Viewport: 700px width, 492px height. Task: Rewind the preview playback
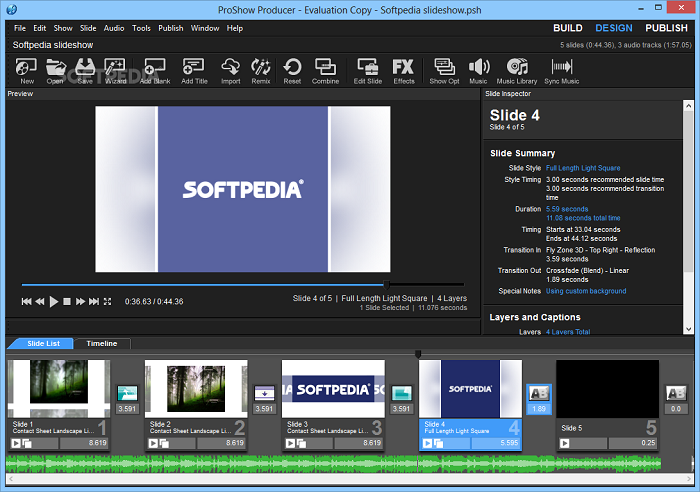click(x=40, y=301)
